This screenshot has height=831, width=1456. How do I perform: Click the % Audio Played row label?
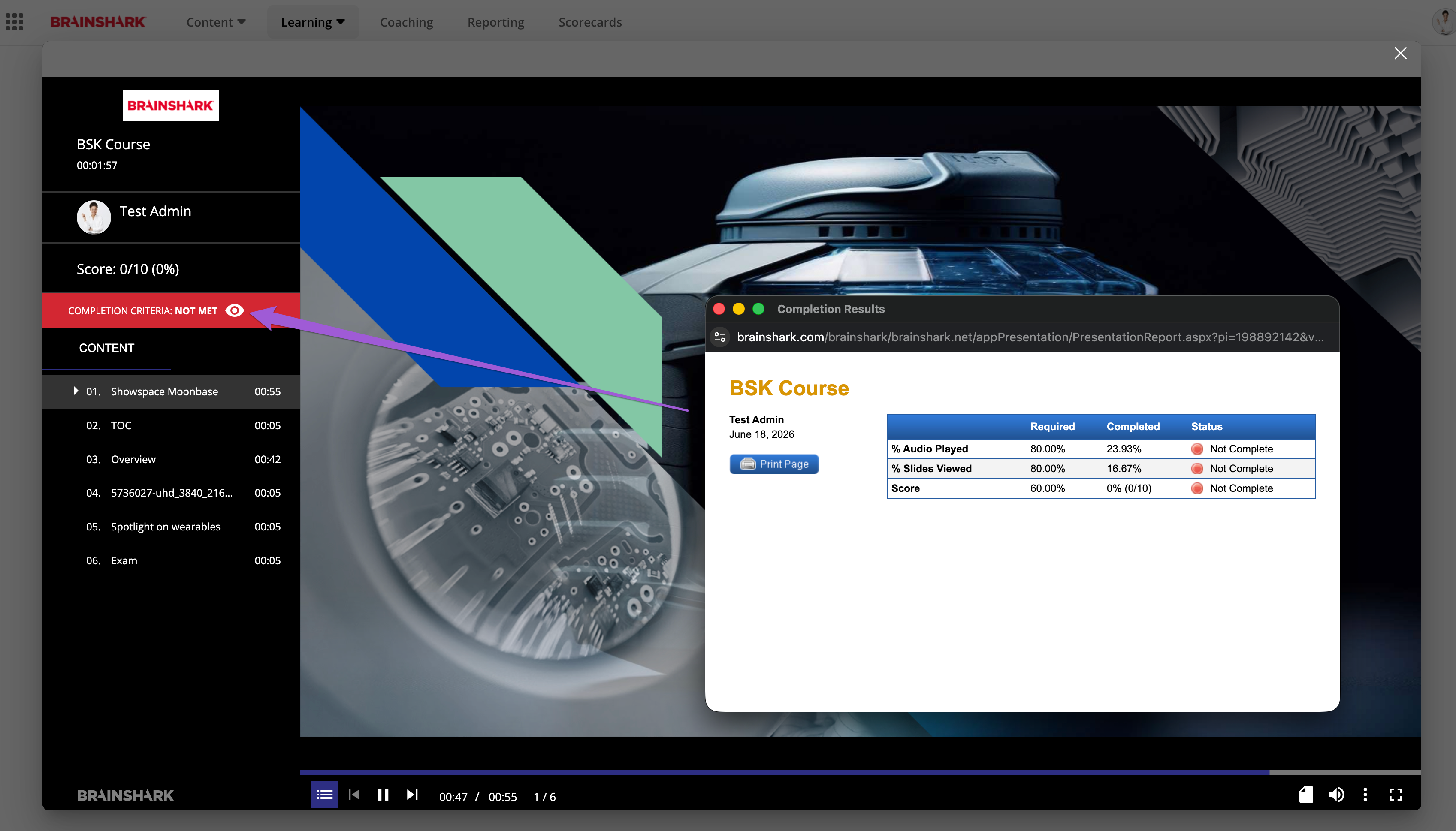930,449
